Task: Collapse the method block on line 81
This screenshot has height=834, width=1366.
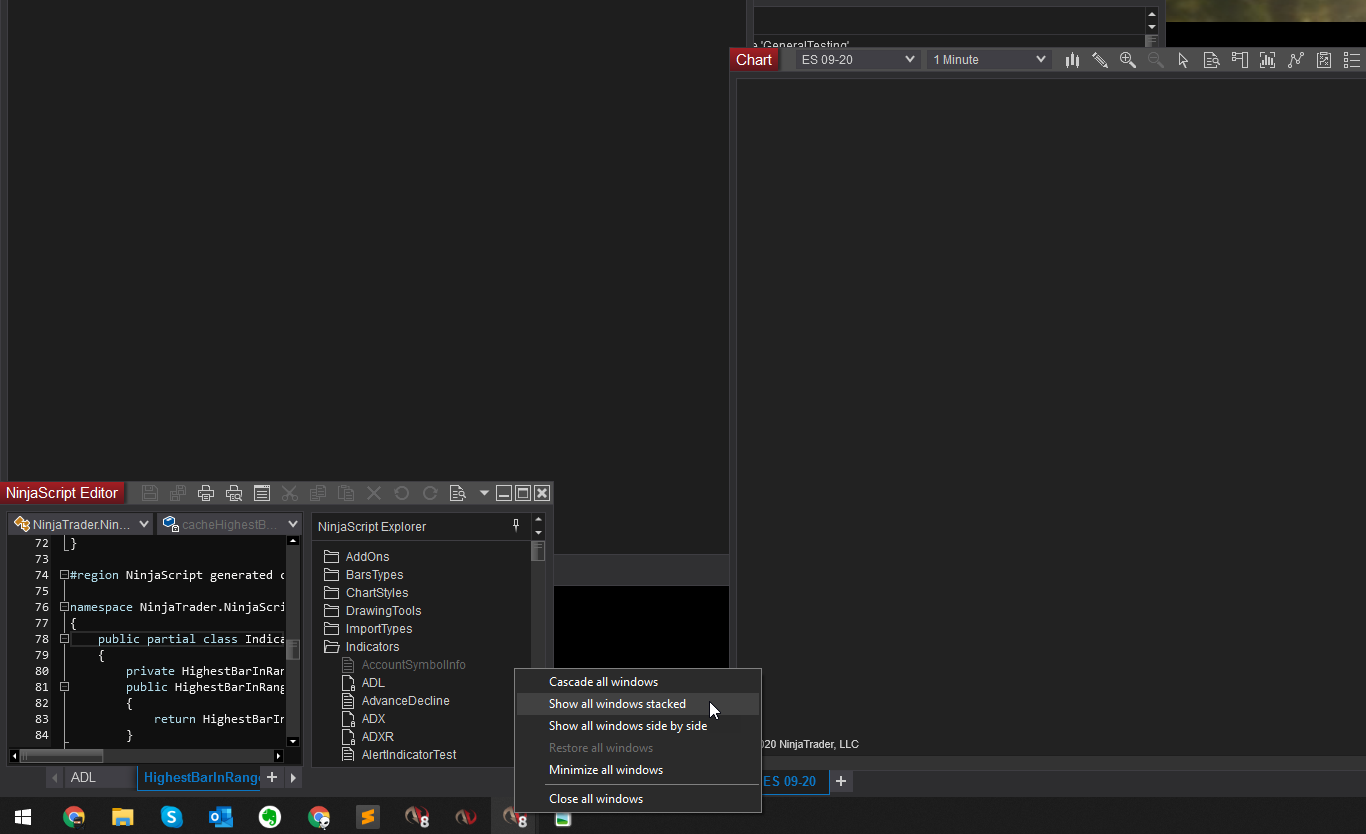Action: pos(64,687)
